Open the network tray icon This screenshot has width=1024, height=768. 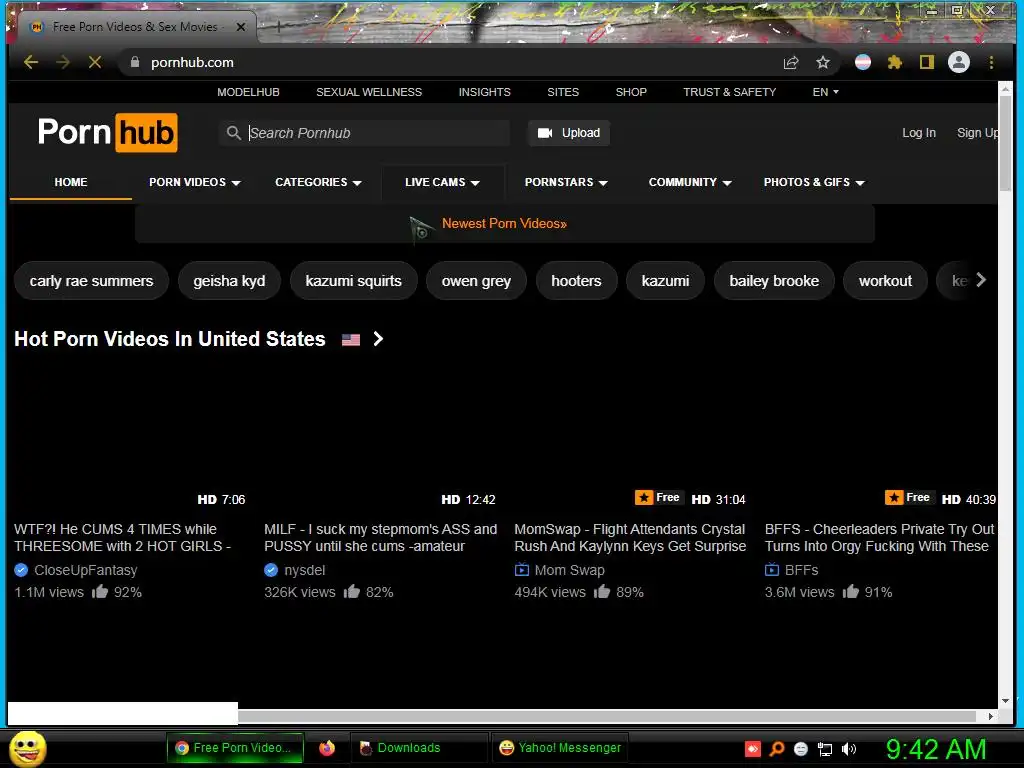[825, 749]
